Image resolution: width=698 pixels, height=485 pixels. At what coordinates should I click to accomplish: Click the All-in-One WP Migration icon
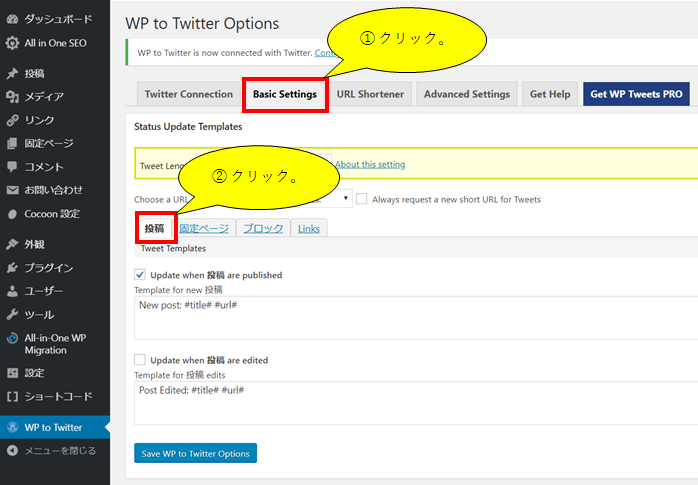(12, 338)
